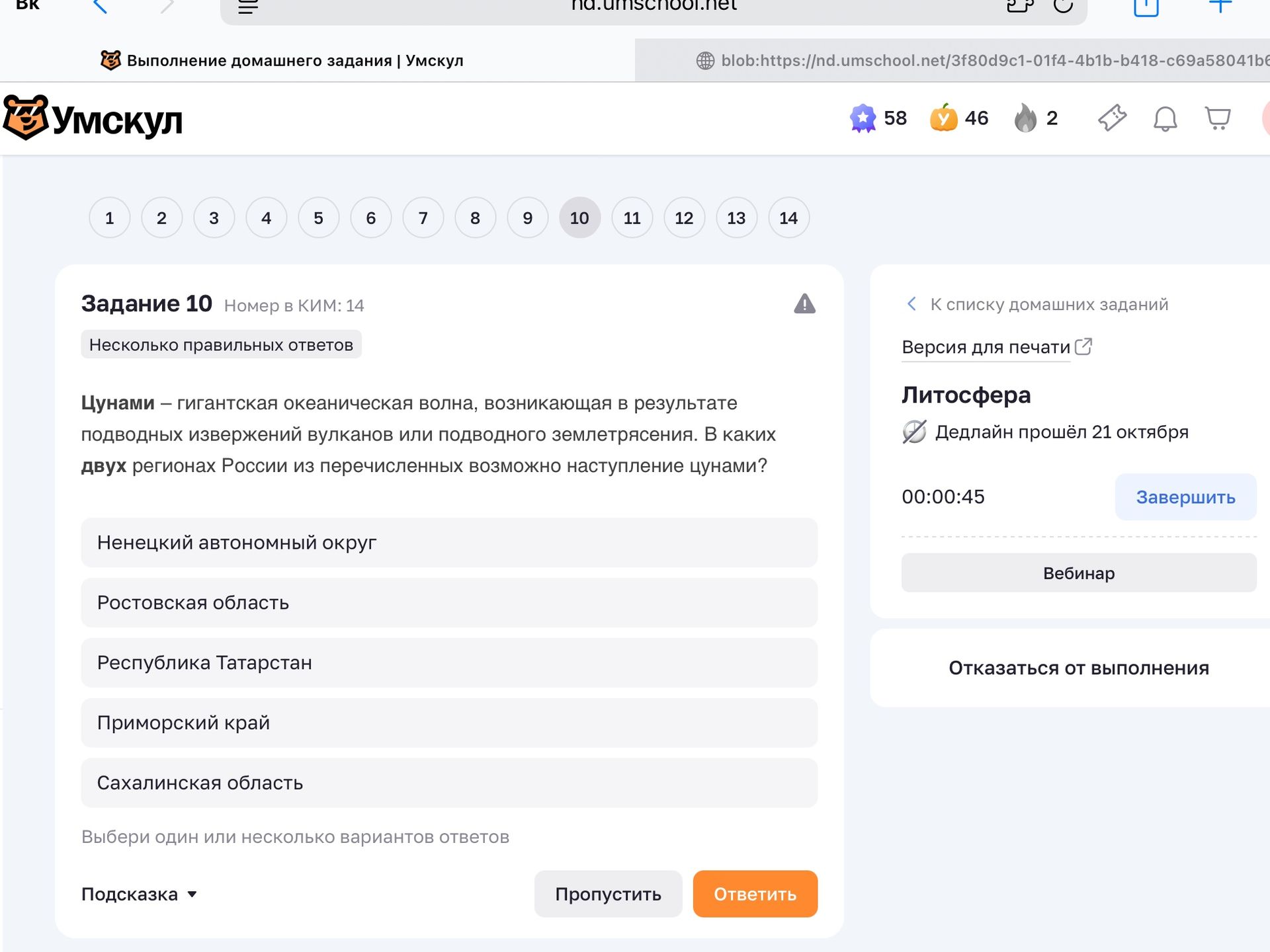Click the orange pumpkin coins icon
This screenshot has height=952, width=1270.
(x=944, y=118)
